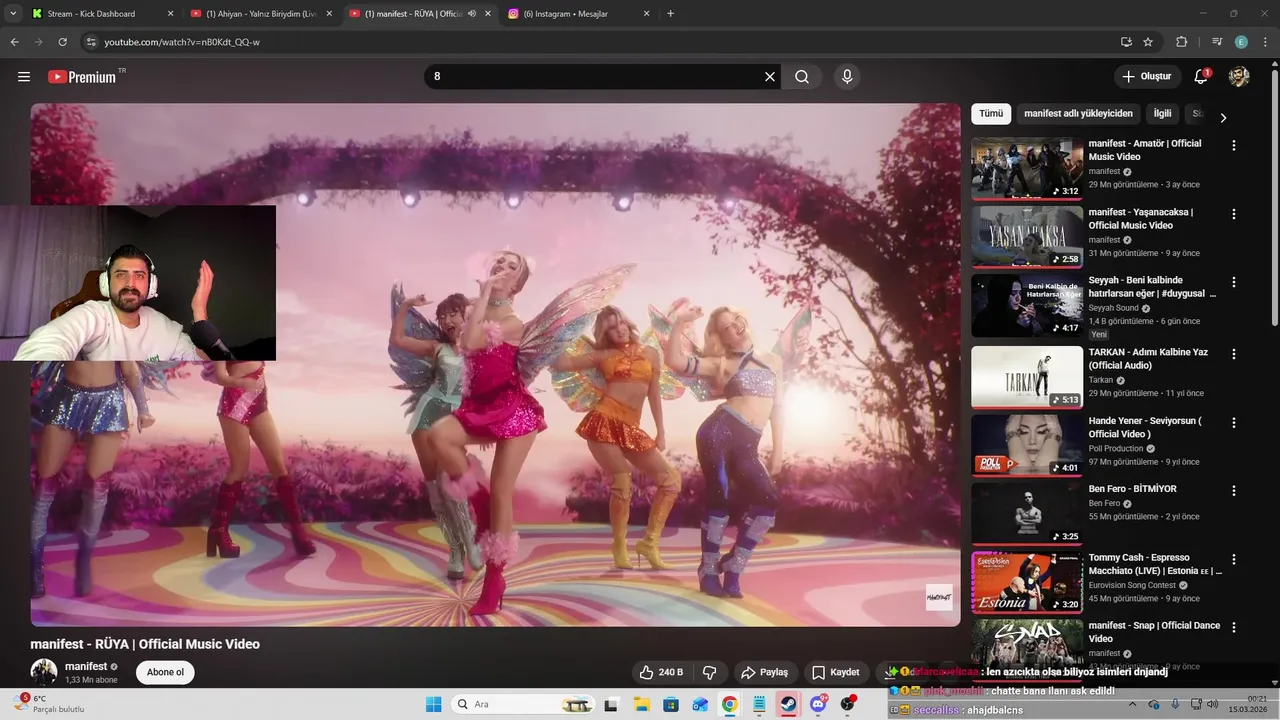Show more filter chips with the arrow

1222,117
